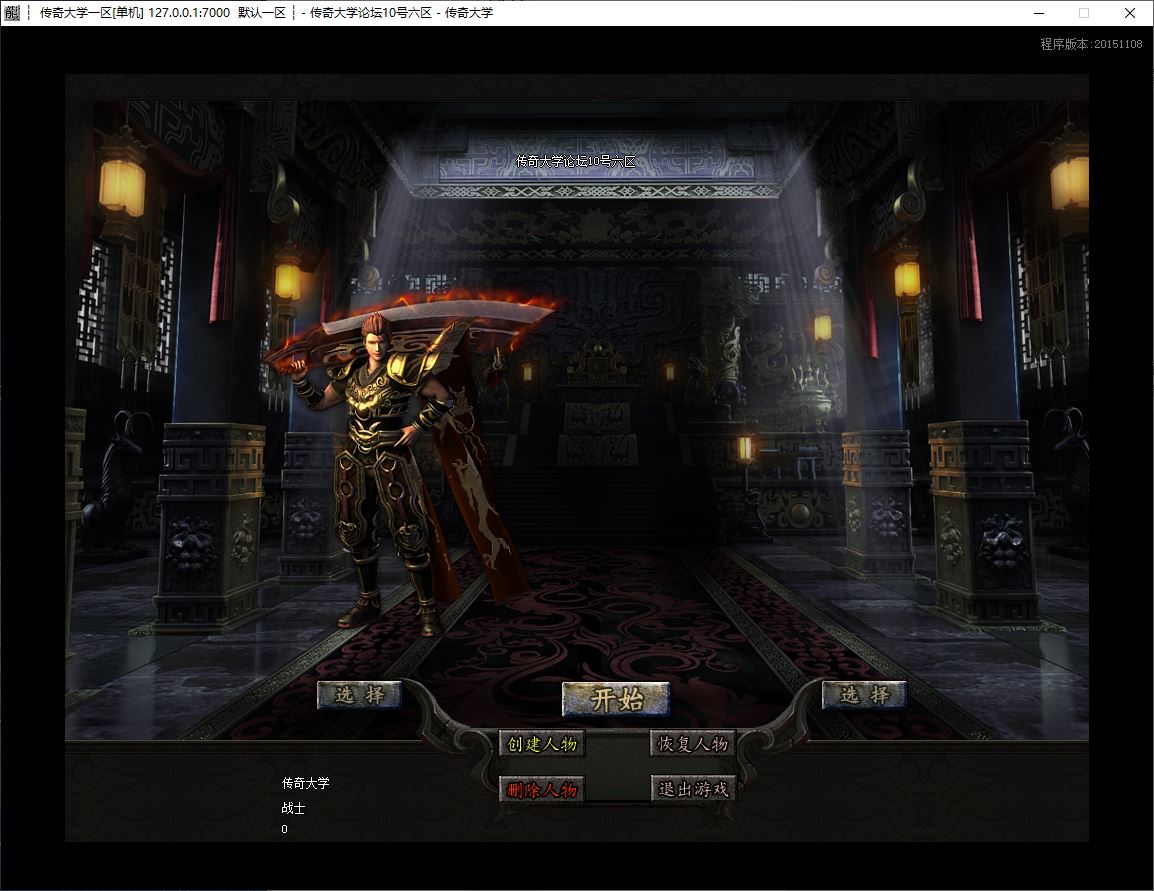
Task: Click the class label 战士
Action: [293, 808]
